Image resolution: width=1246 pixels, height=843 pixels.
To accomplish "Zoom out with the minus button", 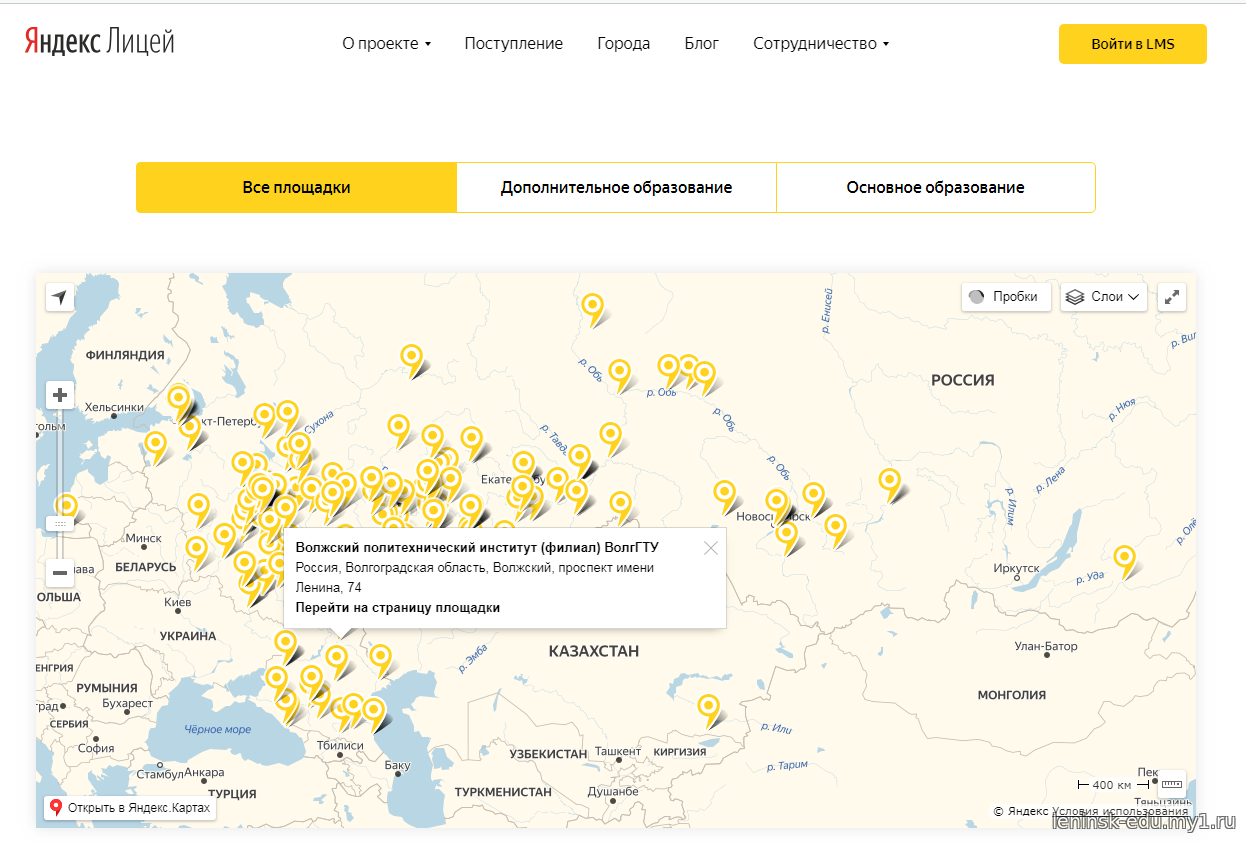I will 60,573.
